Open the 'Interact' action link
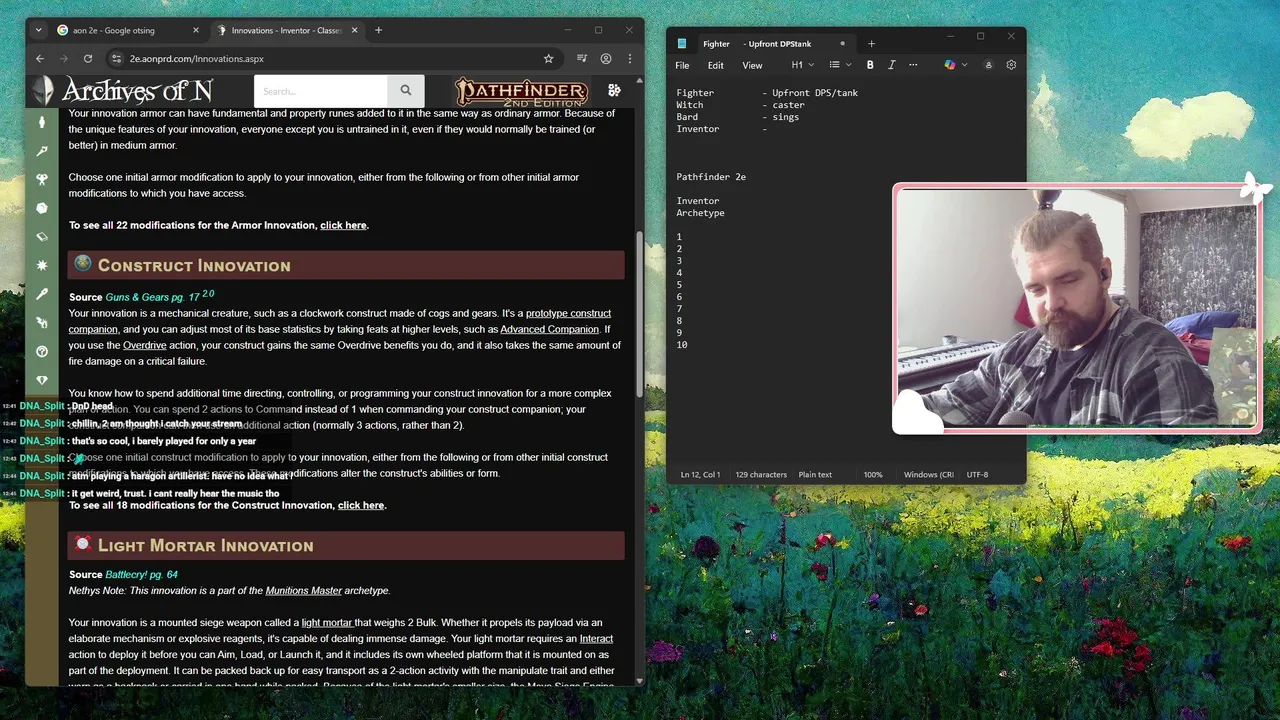 click(x=596, y=638)
